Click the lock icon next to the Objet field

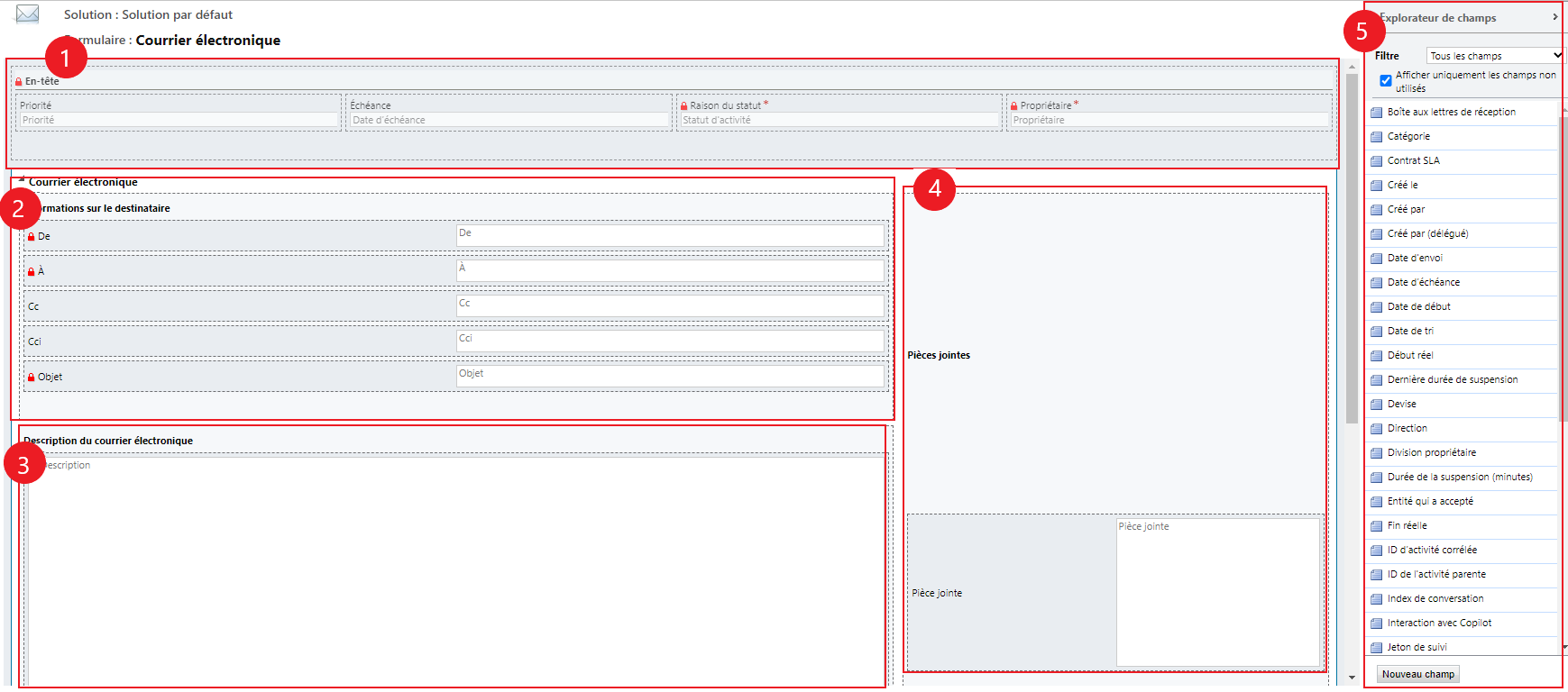pyautogui.click(x=31, y=378)
